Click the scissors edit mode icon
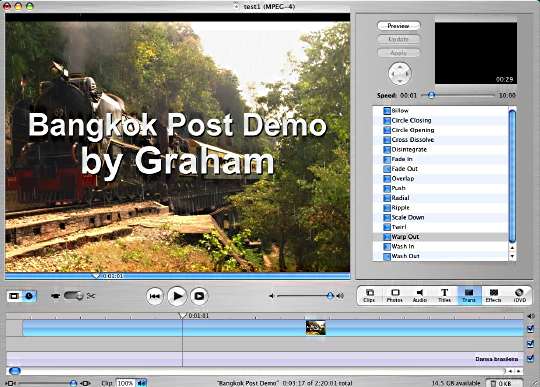This screenshot has width=540, height=387. pos(91,296)
